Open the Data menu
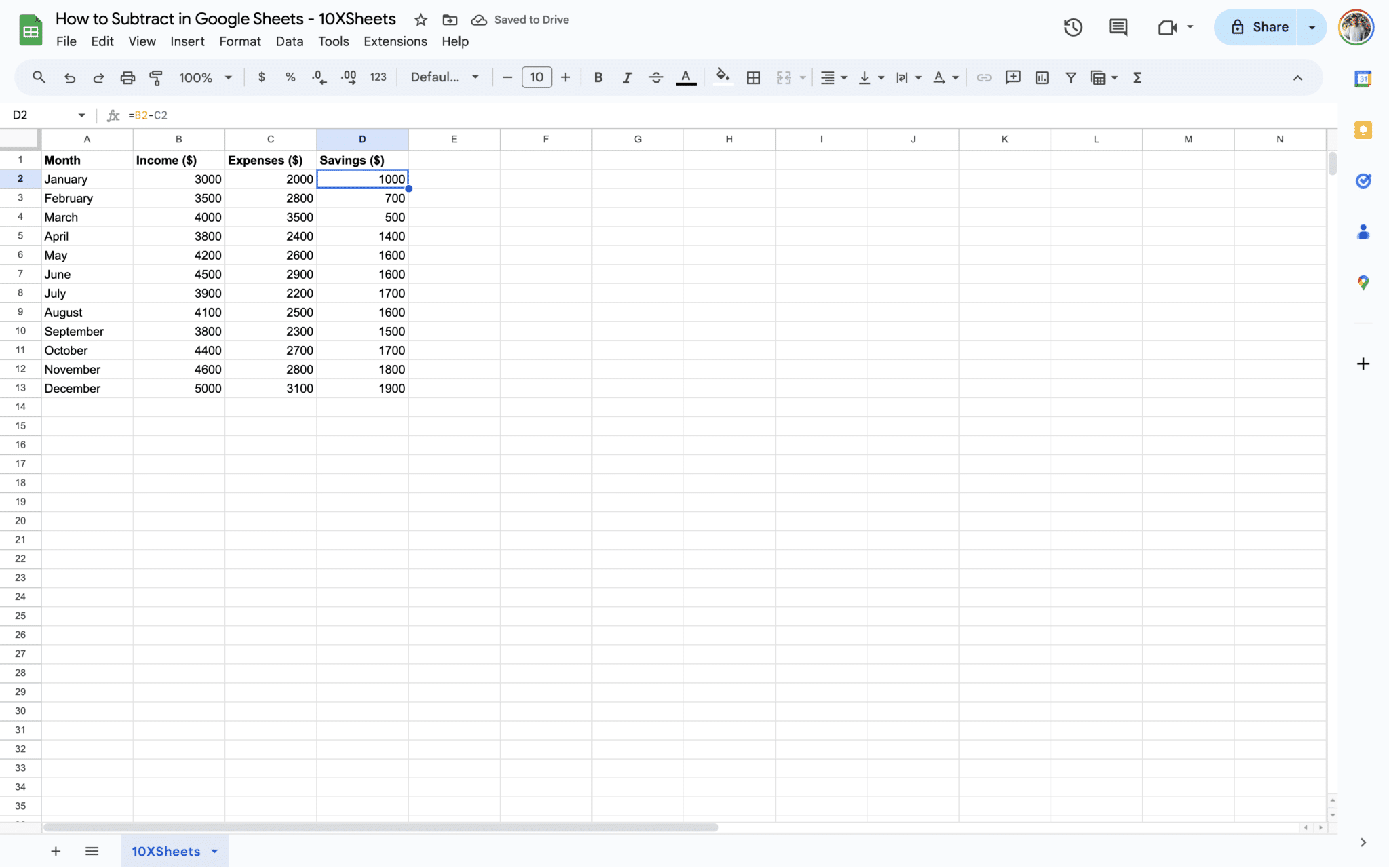 point(289,41)
